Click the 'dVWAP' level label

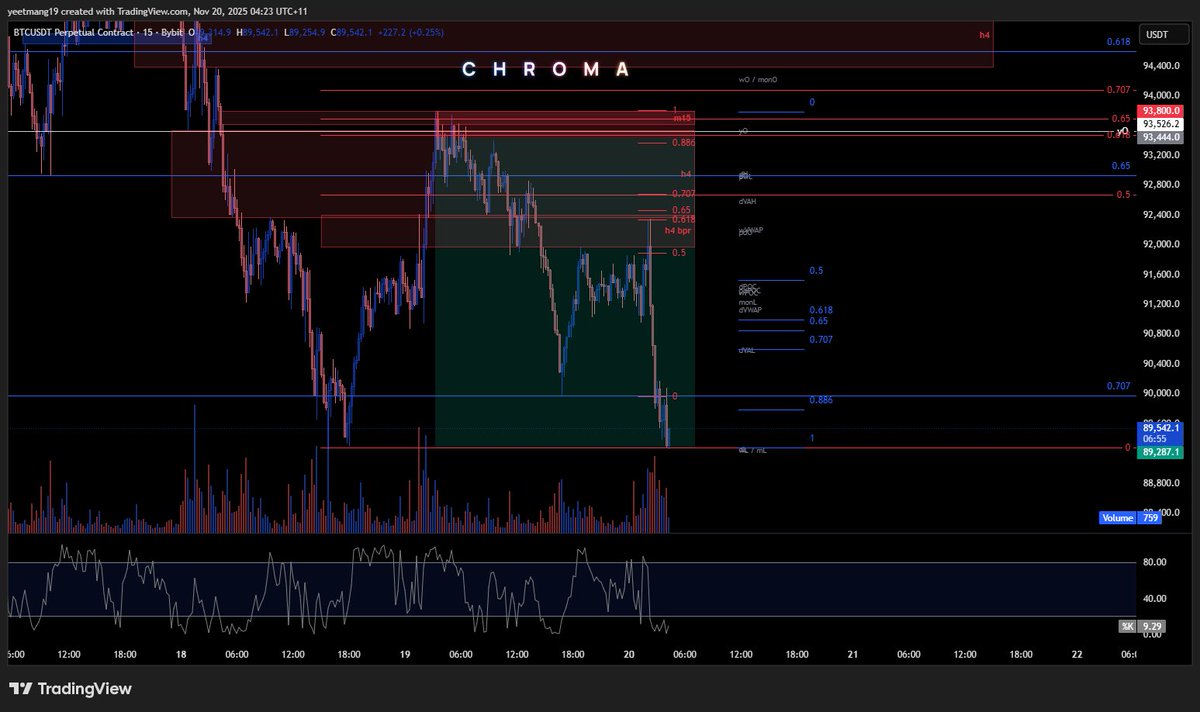pyautogui.click(x=750, y=310)
